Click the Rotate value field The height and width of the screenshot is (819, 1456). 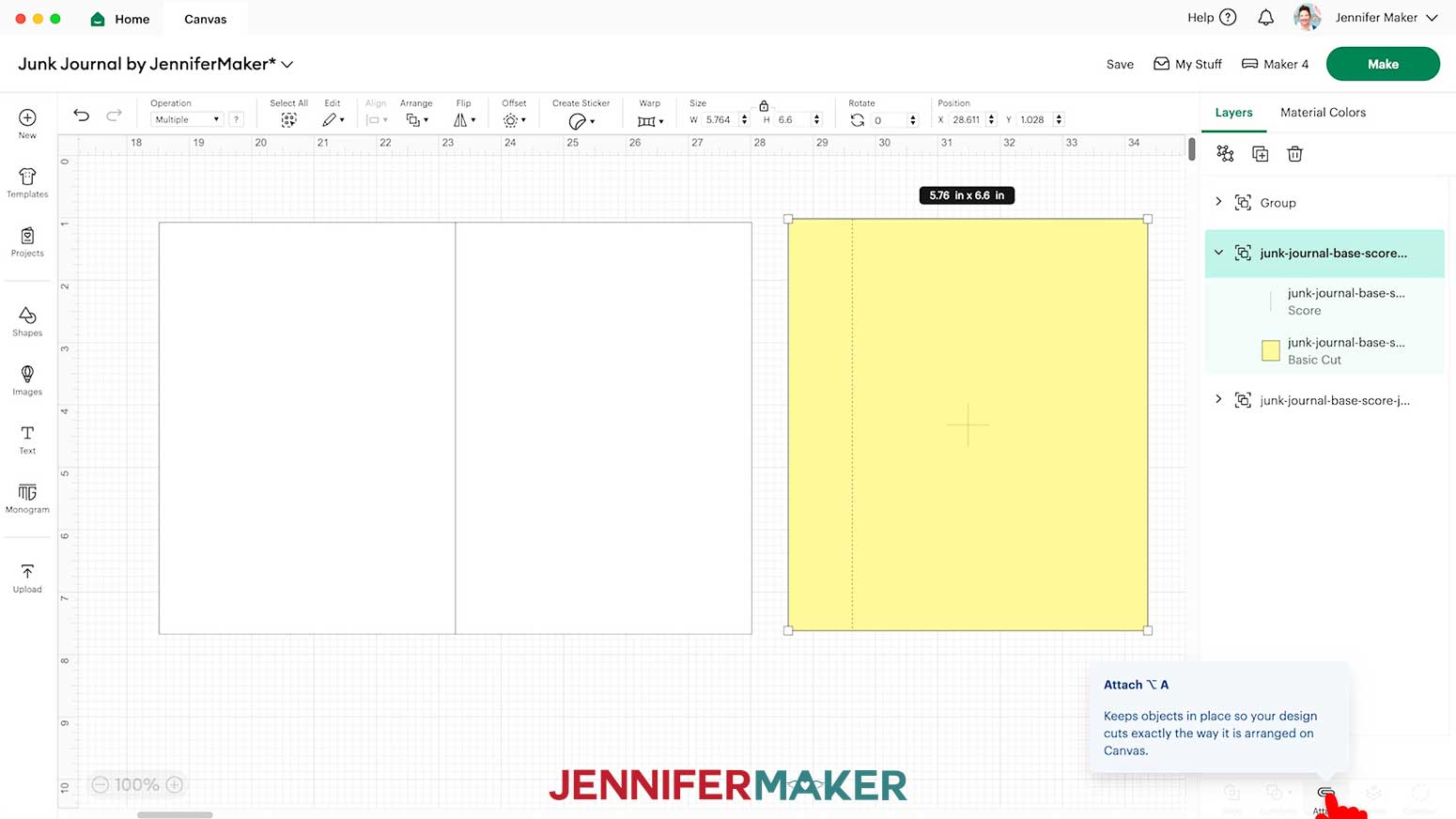(888, 120)
